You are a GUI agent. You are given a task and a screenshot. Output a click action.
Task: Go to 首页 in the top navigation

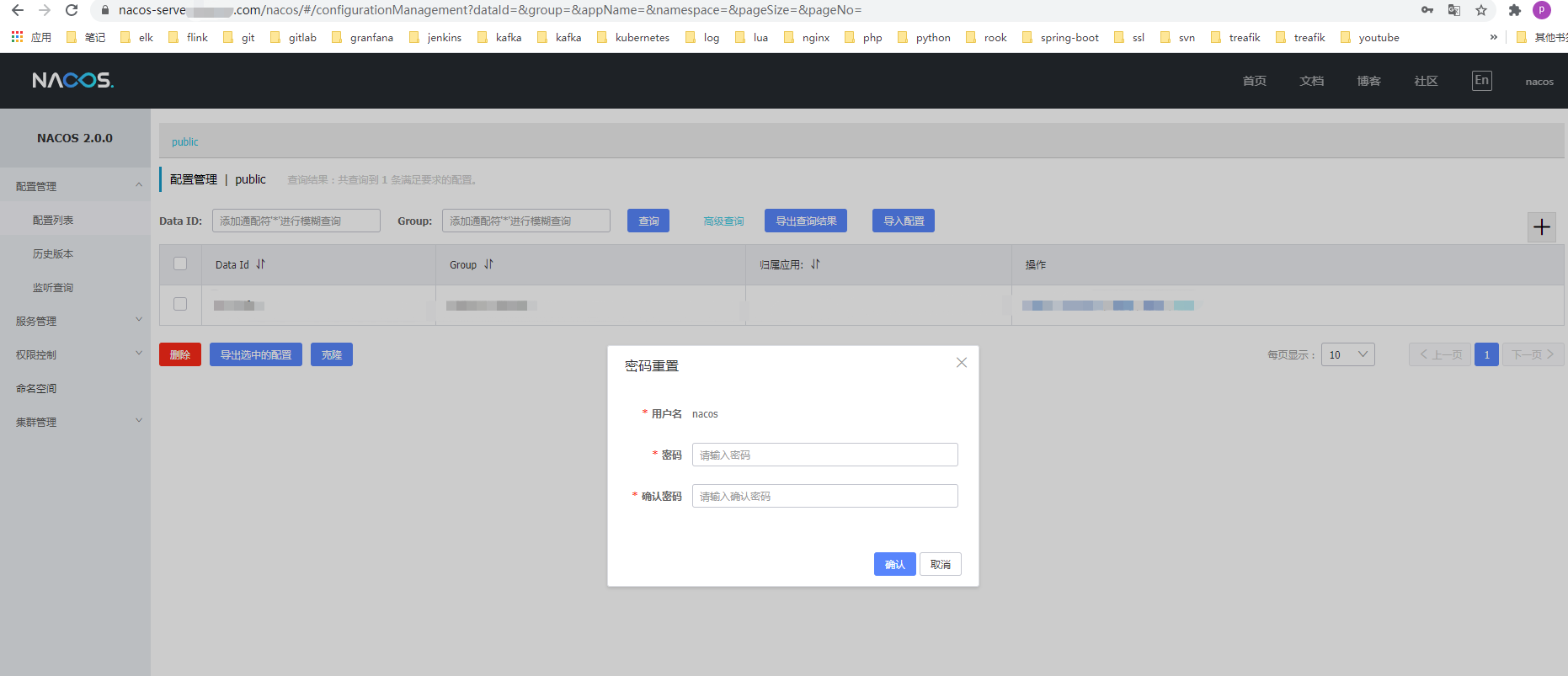pyautogui.click(x=1255, y=81)
